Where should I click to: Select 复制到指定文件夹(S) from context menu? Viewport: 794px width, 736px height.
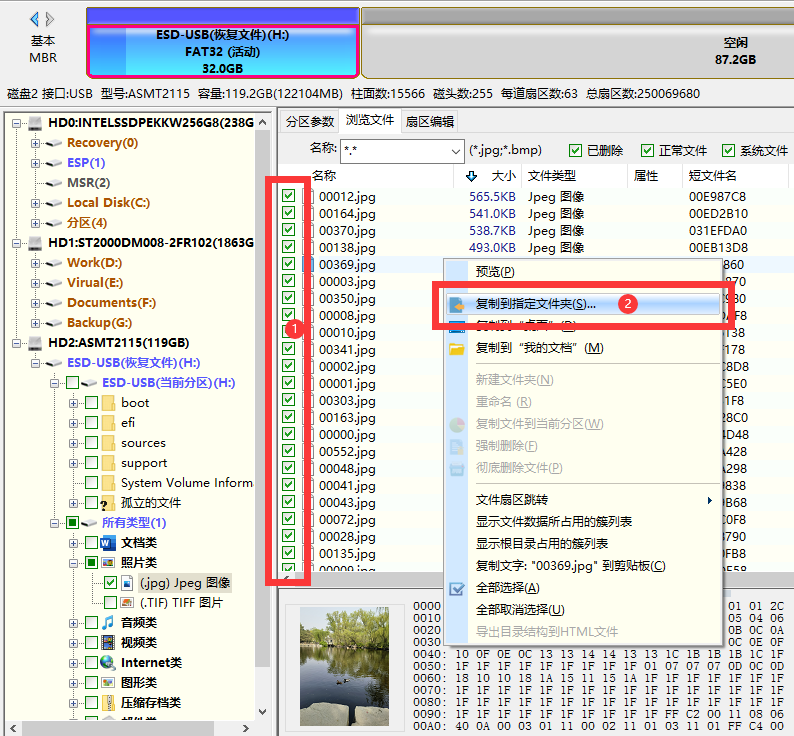[535, 304]
